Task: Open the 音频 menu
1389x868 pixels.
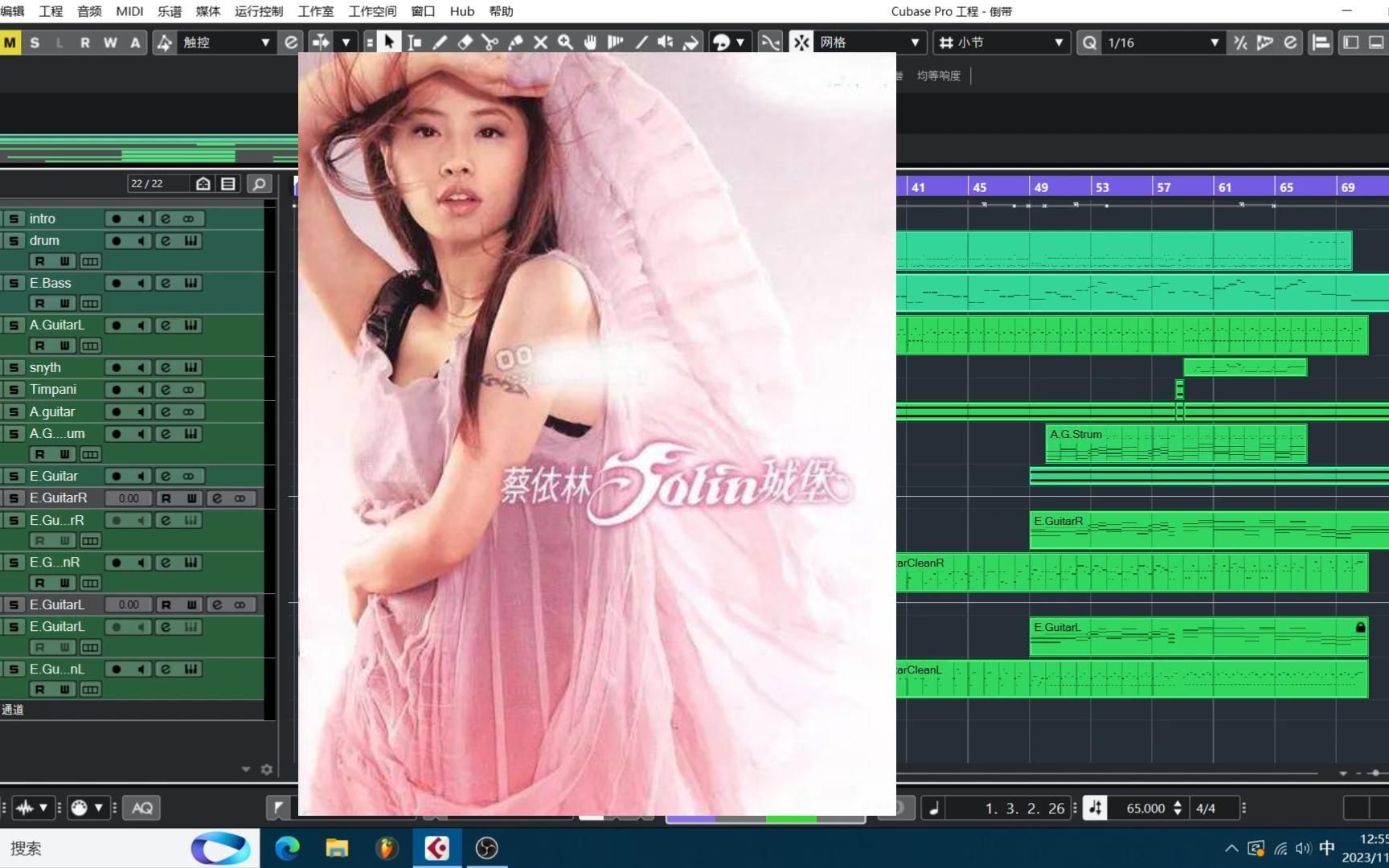Action: pyautogui.click(x=89, y=11)
